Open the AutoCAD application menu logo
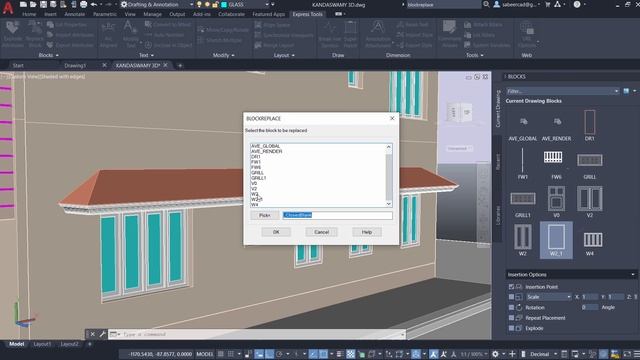The width and height of the screenshot is (640, 360). tap(8, 7)
